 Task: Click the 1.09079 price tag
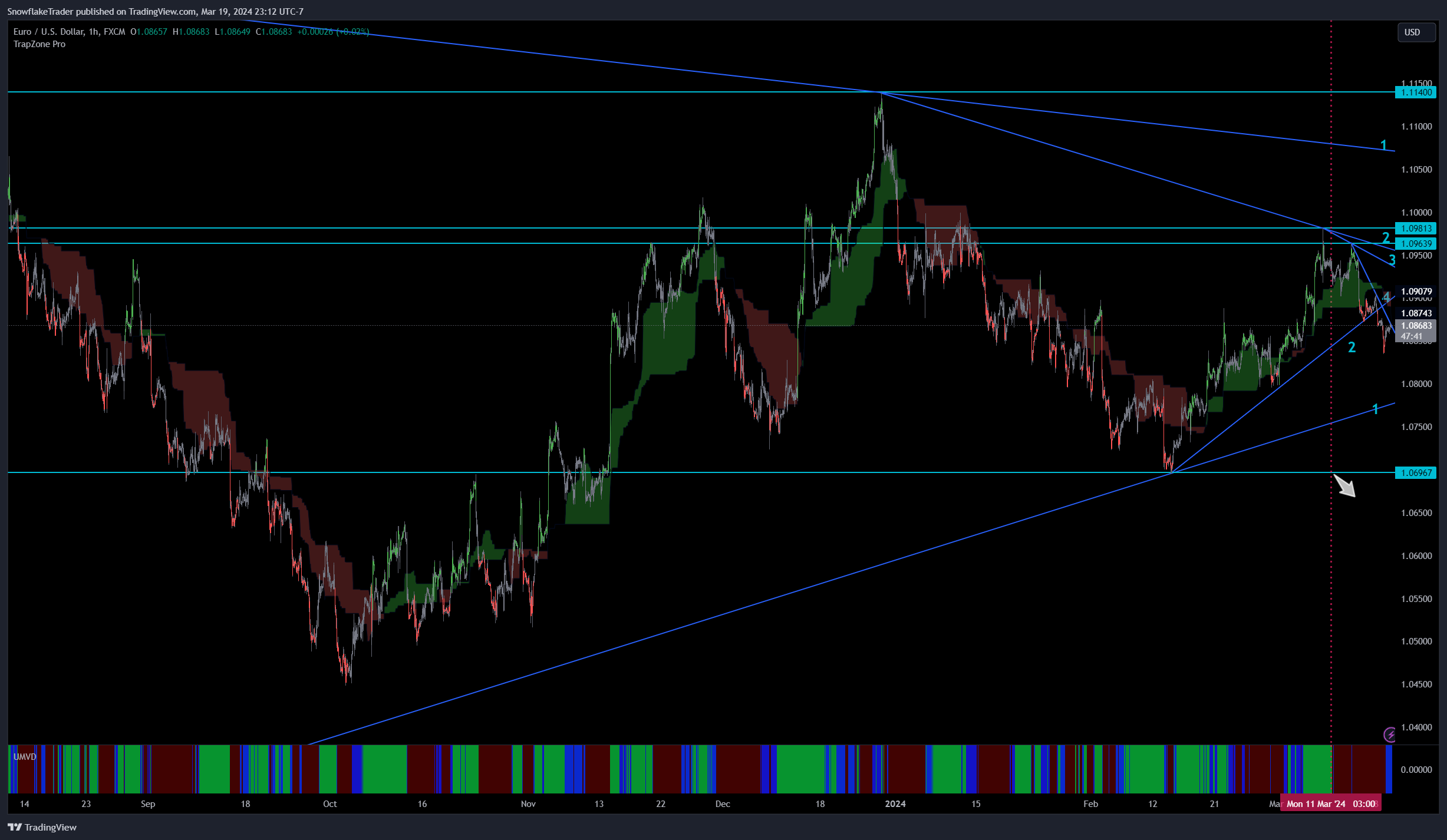[x=1416, y=292]
